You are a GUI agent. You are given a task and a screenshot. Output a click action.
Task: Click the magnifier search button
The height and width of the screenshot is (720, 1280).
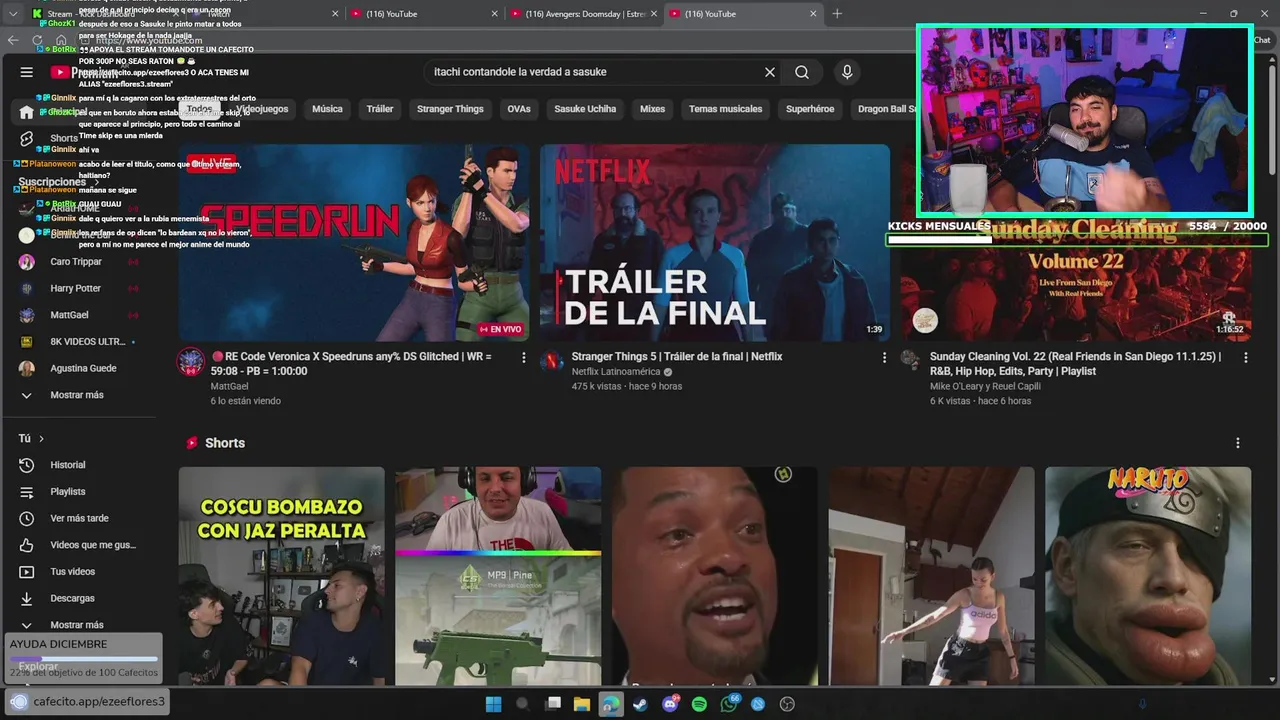coord(802,72)
